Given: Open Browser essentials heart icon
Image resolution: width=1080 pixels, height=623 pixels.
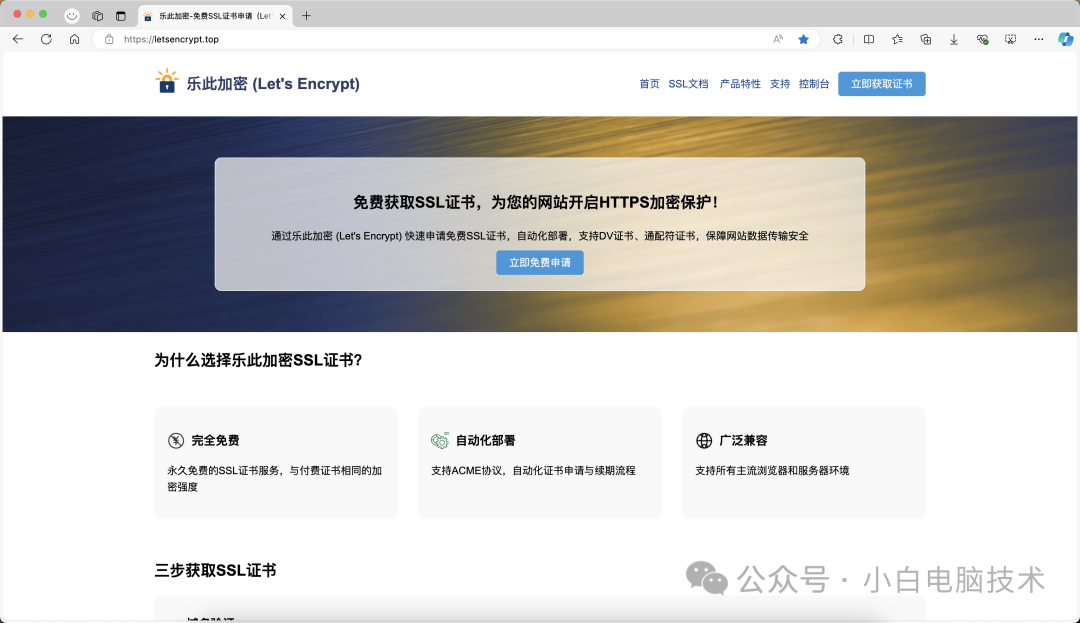Looking at the screenshot, I should click(x=982, y=39).
